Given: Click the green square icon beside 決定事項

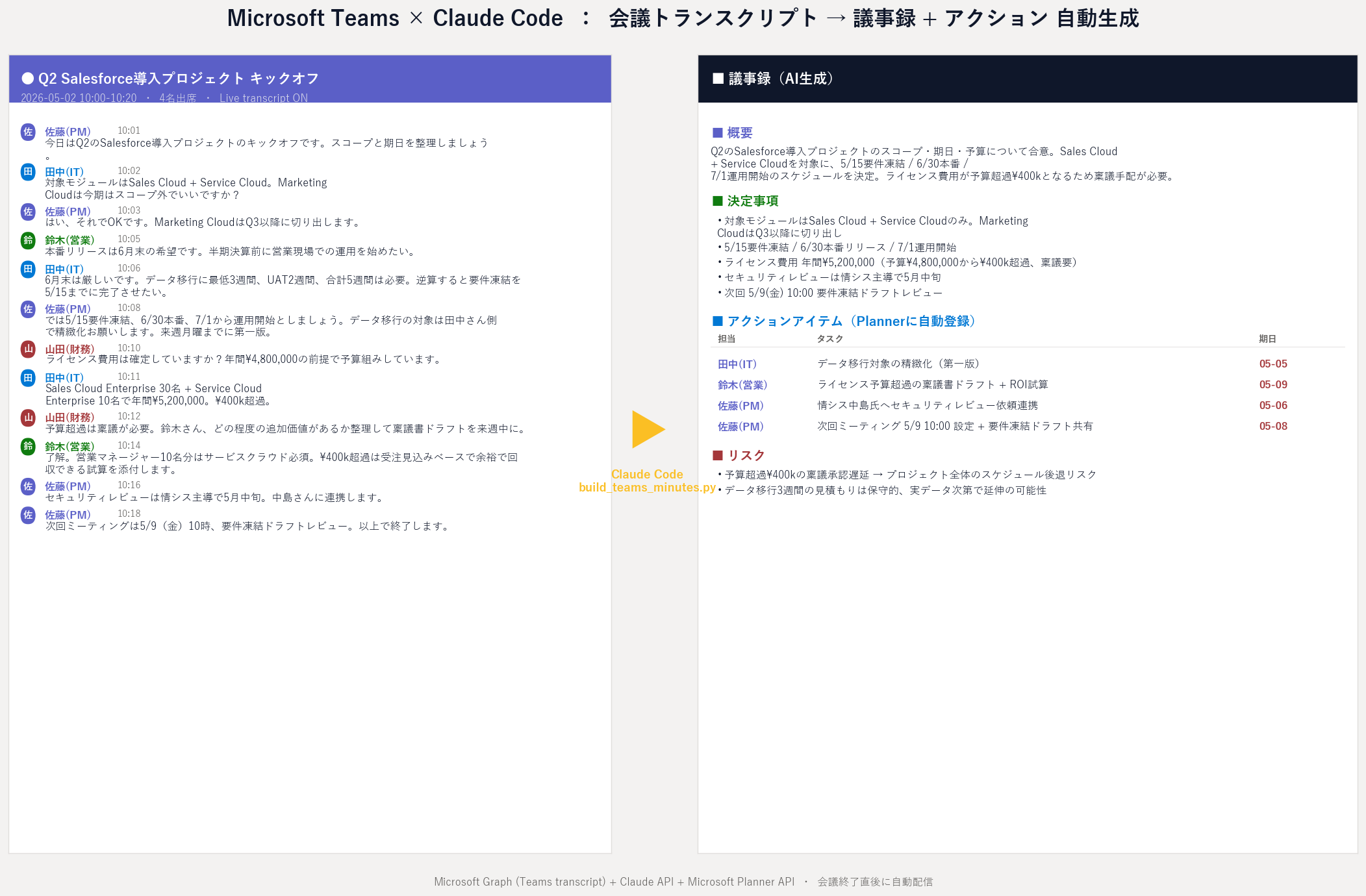Looking at the screenshot, I should click(718, 201).
